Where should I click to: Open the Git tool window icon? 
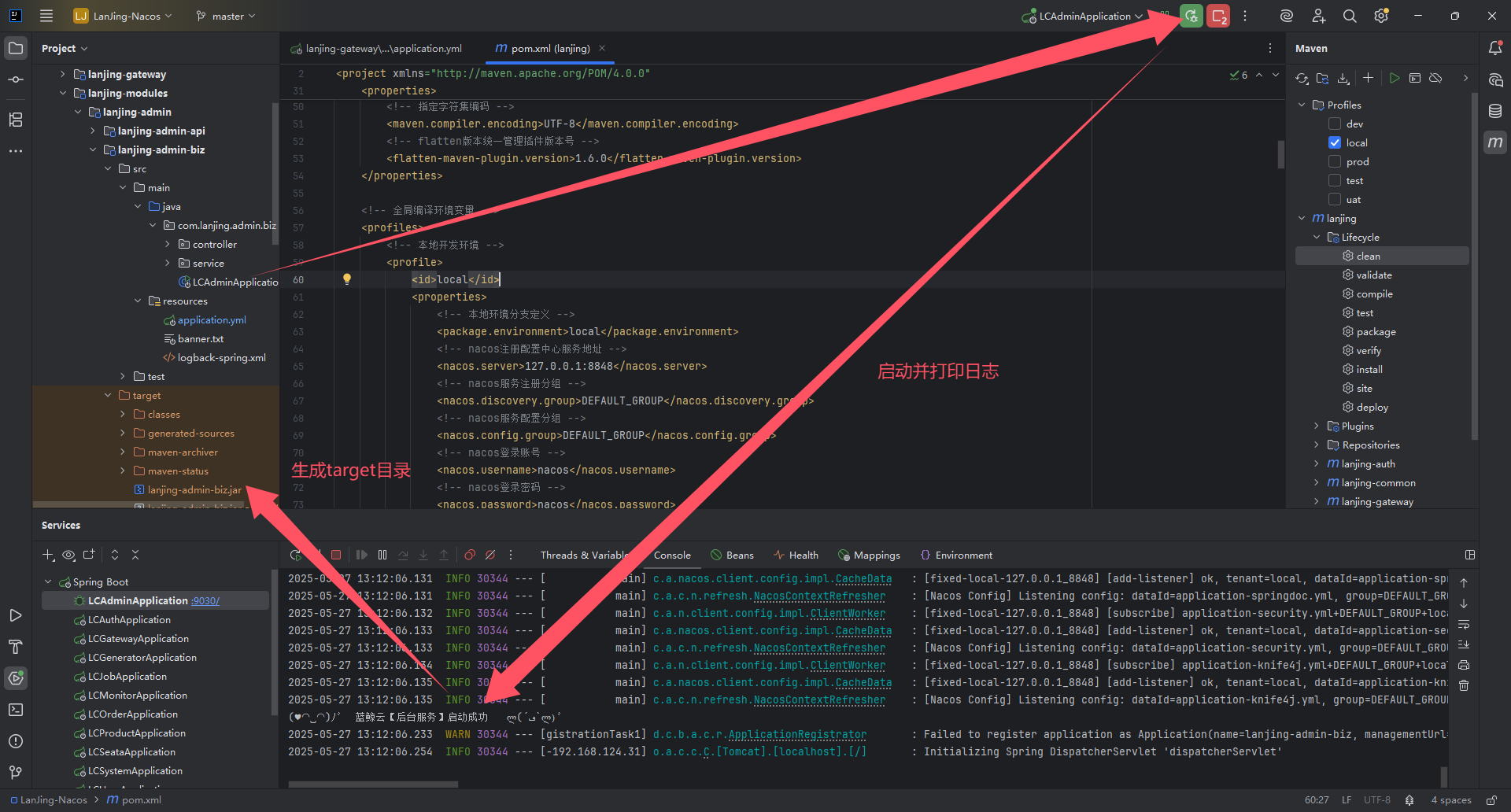16,773
